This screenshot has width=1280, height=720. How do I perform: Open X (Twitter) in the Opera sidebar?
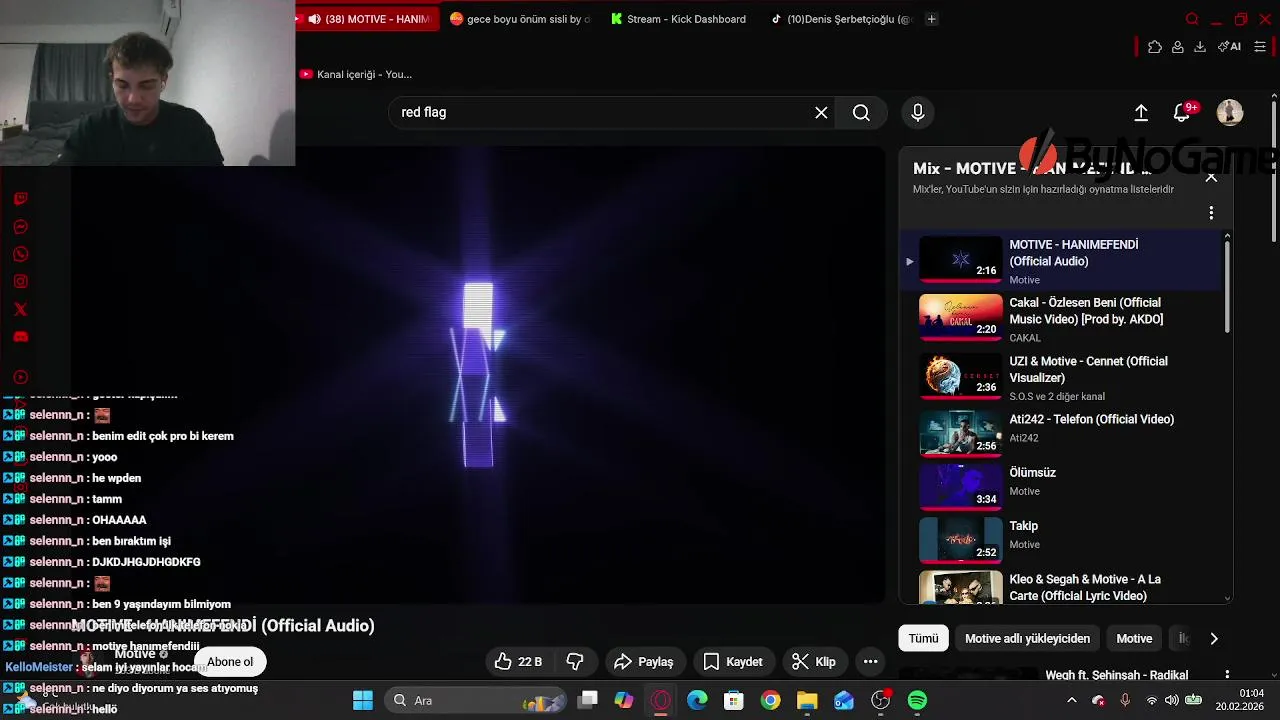click(x=20, y=309)
